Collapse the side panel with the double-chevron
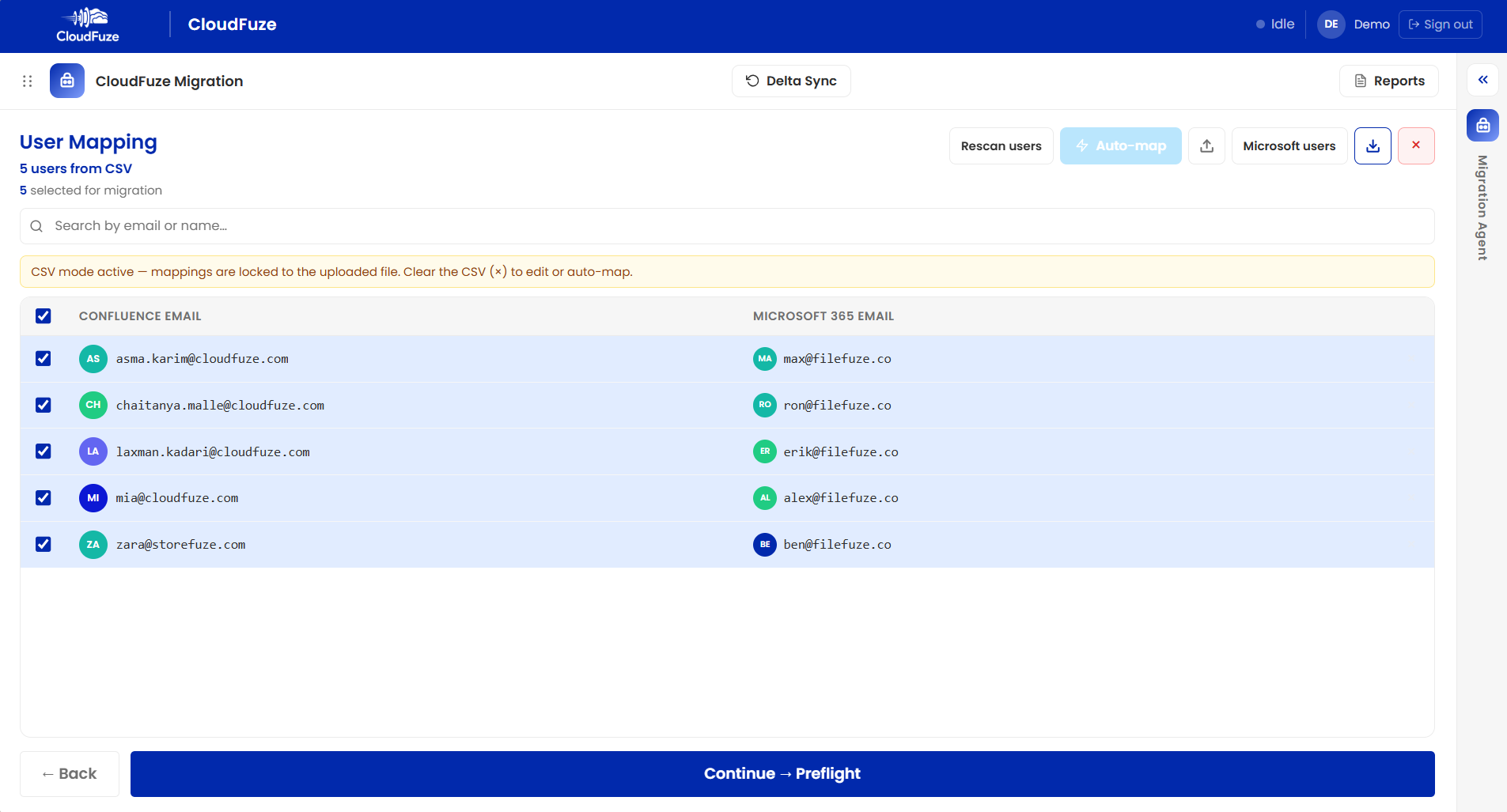 (1482, 80)
